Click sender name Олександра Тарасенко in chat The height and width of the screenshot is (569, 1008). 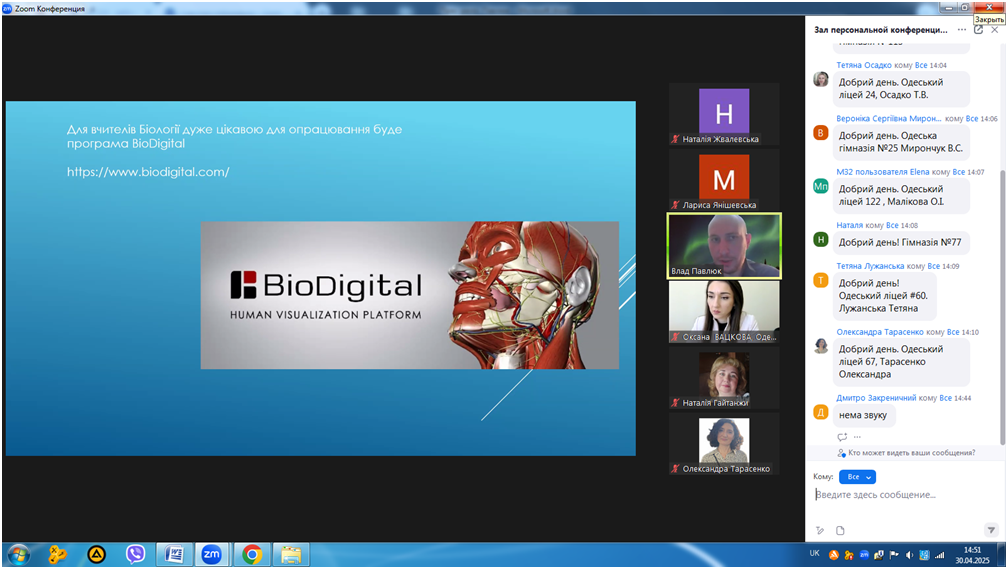coord(879,332)
